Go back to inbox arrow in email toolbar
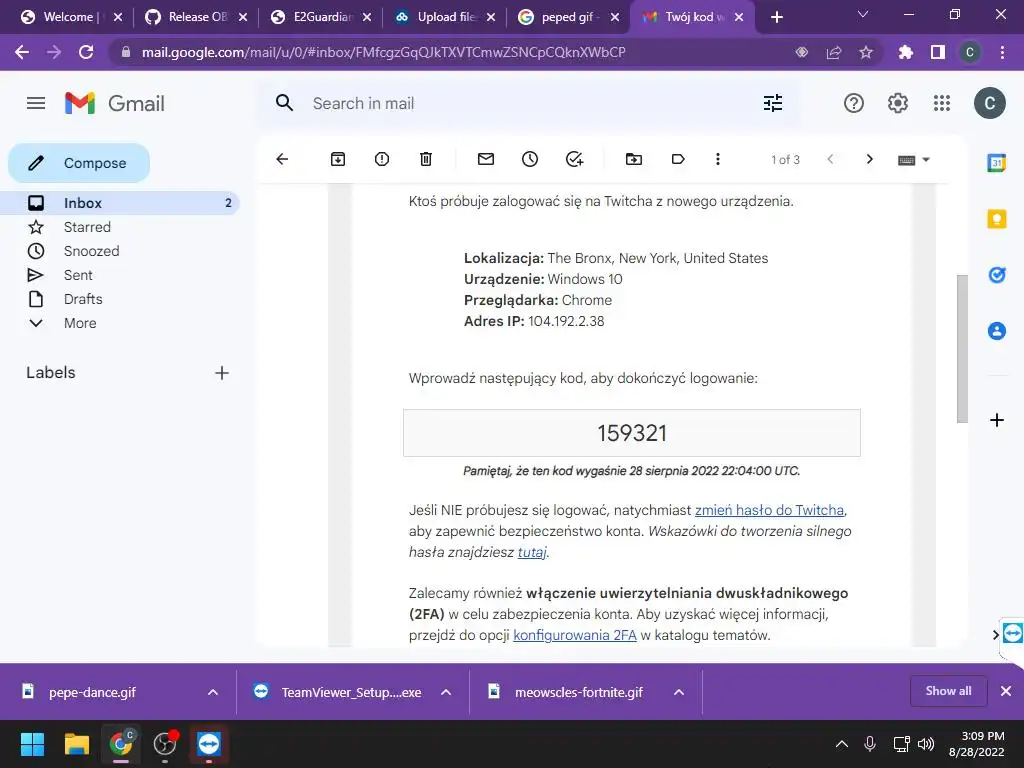This screenshot has height=768, width=1024. (282, 159)
